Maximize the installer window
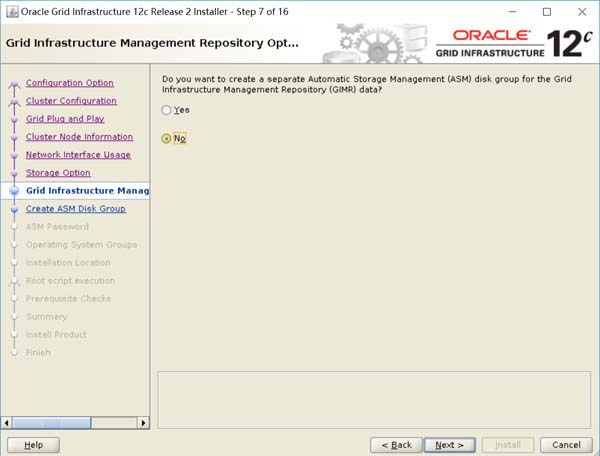 tap(547, 12)
